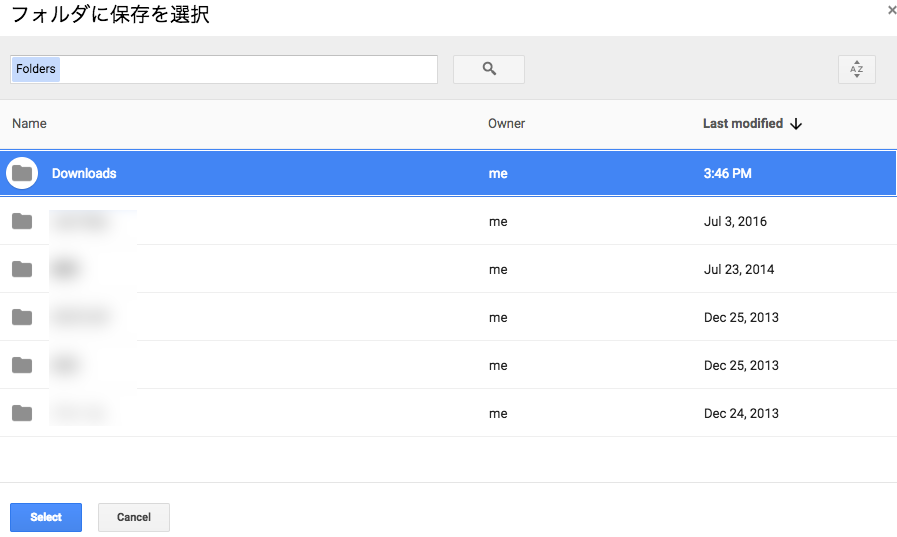Image resolution: width=897 pixels, height=537 pixels.
Task: Sort folders by Name column header
Action: [29, 124]
